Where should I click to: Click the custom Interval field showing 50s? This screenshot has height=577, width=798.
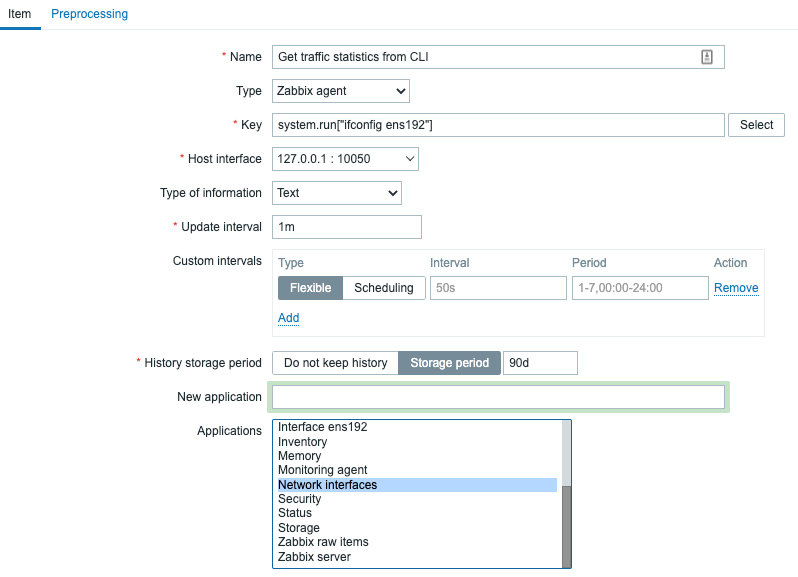point(498,288)
